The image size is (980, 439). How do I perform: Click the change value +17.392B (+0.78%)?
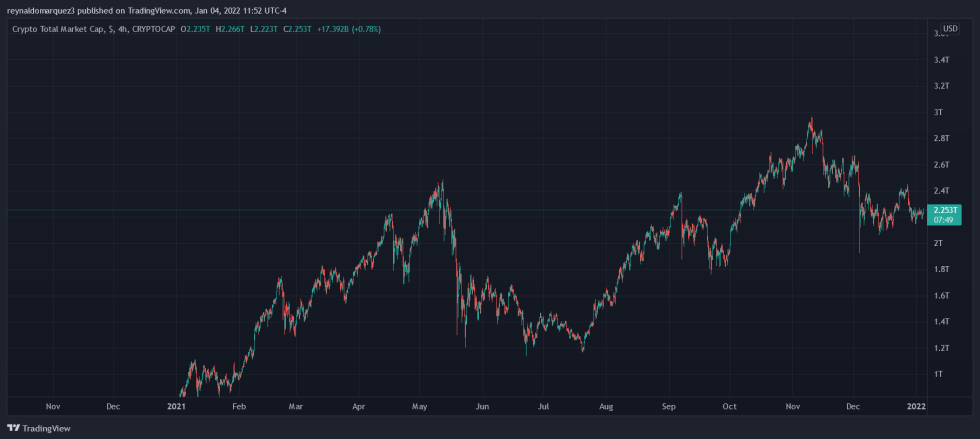click(349, 29)
